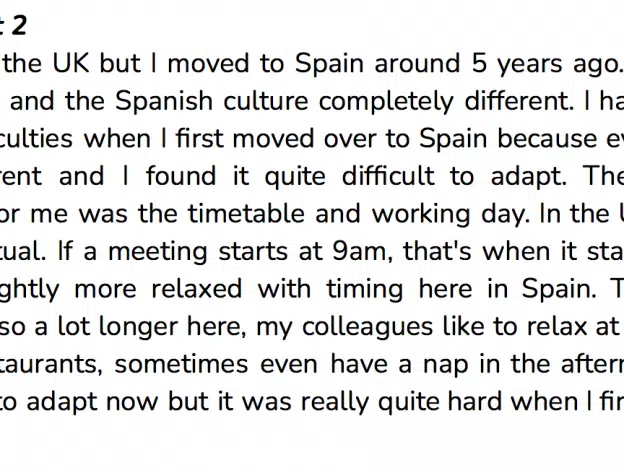Click the word "first" in "first moved over"
624x468 pixels.
(x=199, y=138)
